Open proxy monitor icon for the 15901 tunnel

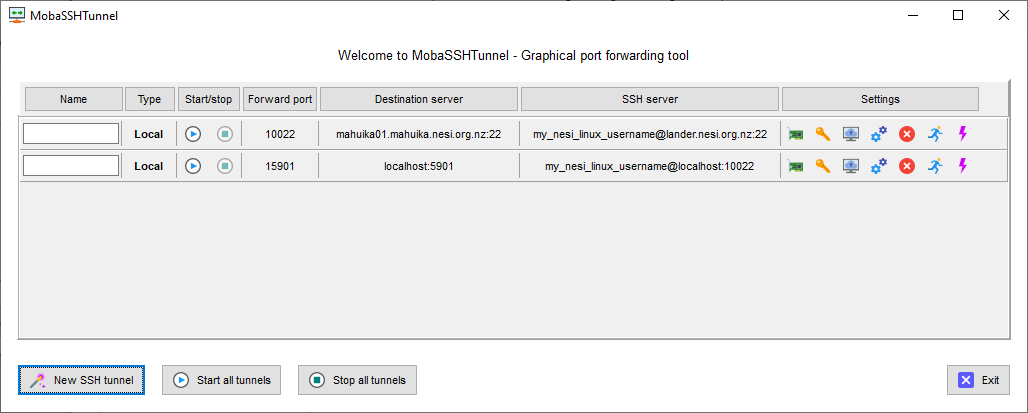850,166
